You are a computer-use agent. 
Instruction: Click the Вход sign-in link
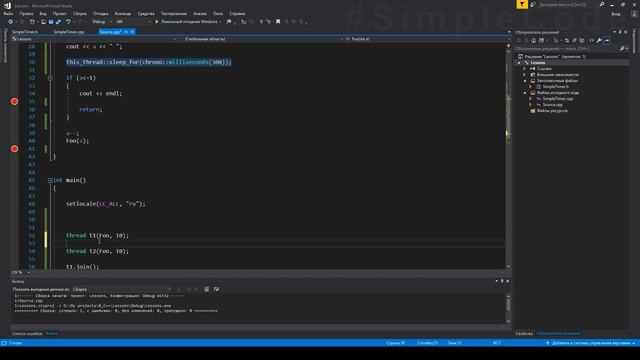616,13
